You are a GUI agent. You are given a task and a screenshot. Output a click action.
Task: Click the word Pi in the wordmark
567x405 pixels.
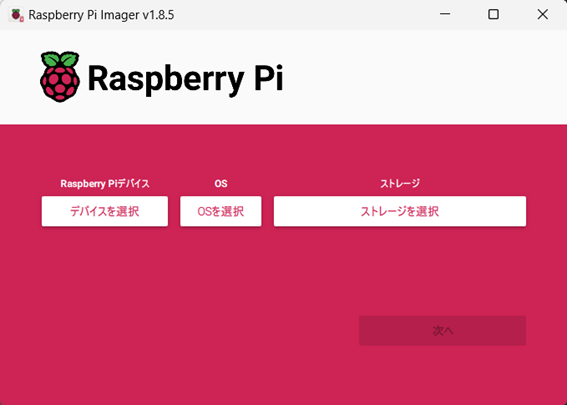268,77
